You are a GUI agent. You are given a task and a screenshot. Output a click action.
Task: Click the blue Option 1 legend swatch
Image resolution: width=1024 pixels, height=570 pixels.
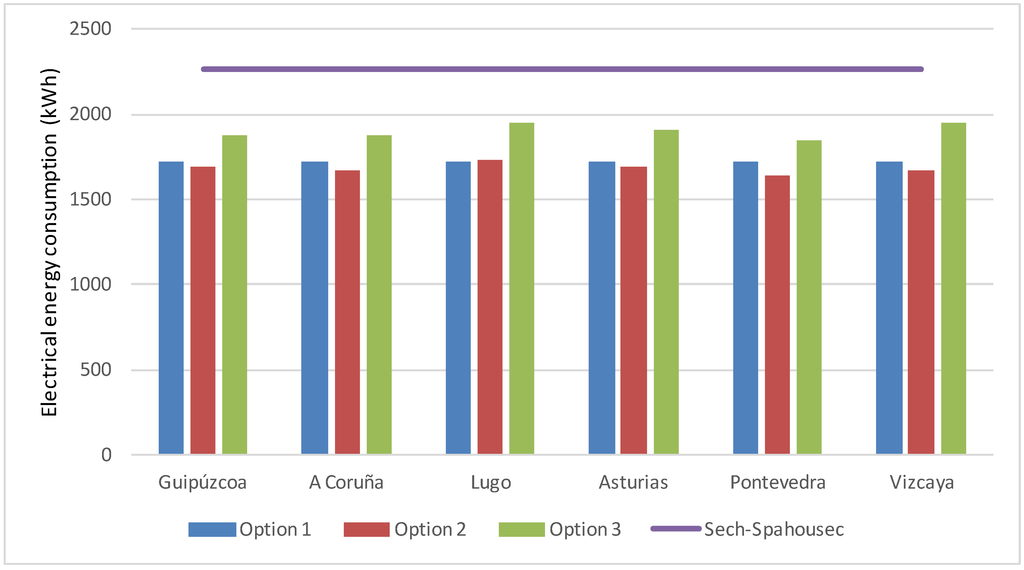211,530
